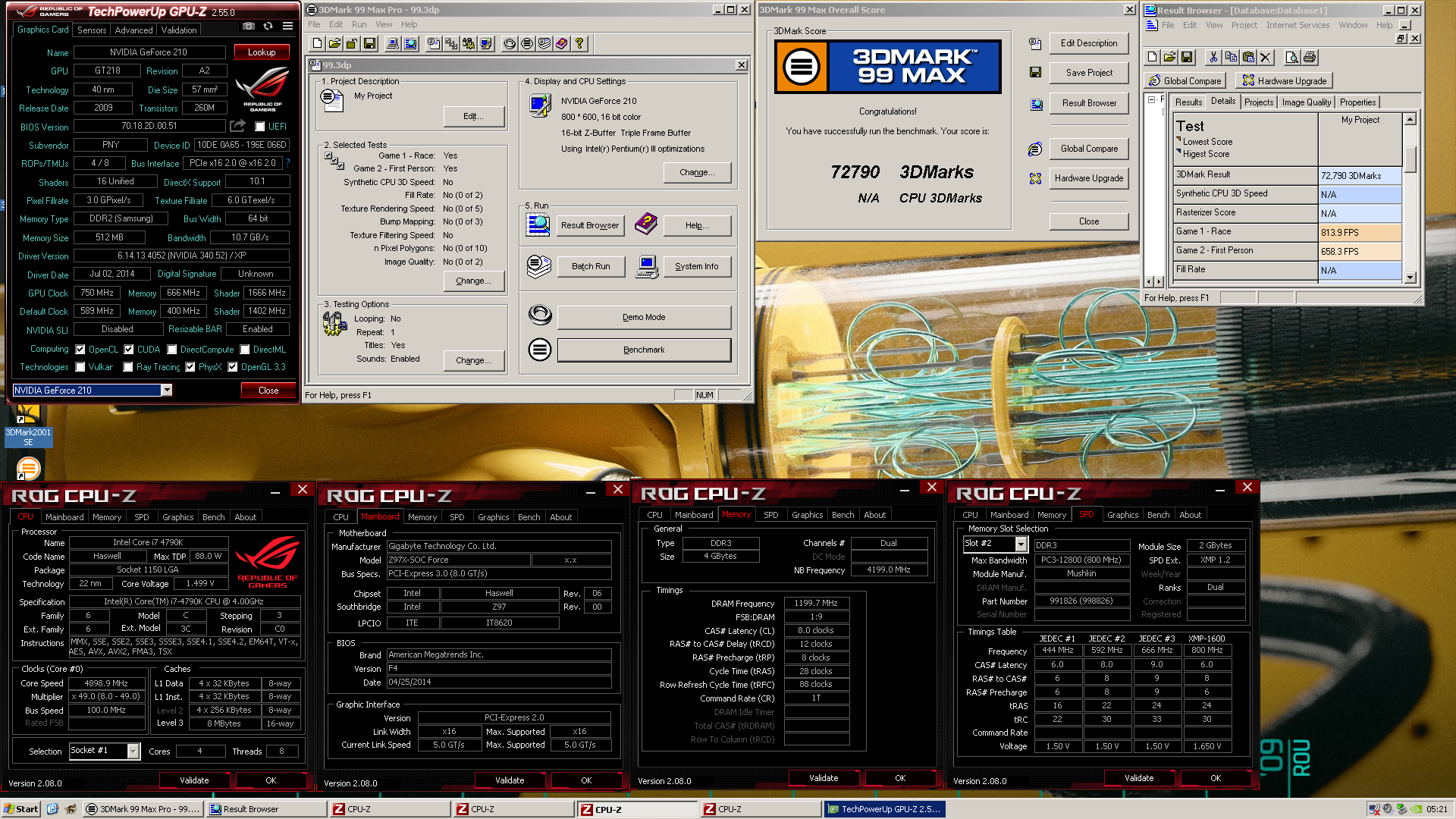Switch to Result Browser taskbar item
Viewport: 1456px width, 819px height.
(266, 809)
